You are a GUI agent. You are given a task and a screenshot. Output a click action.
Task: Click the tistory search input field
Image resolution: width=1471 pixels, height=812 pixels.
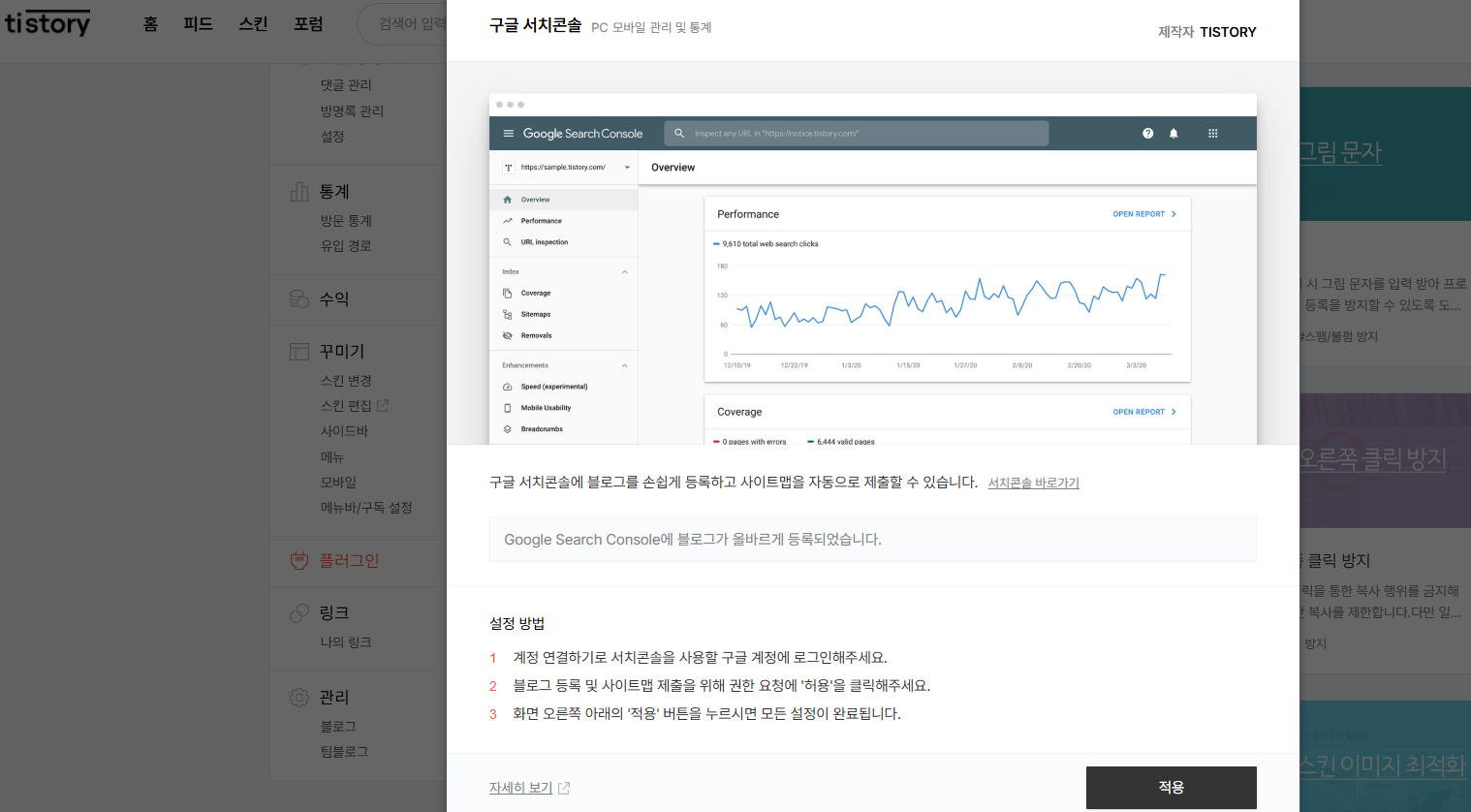coord(402,24)
